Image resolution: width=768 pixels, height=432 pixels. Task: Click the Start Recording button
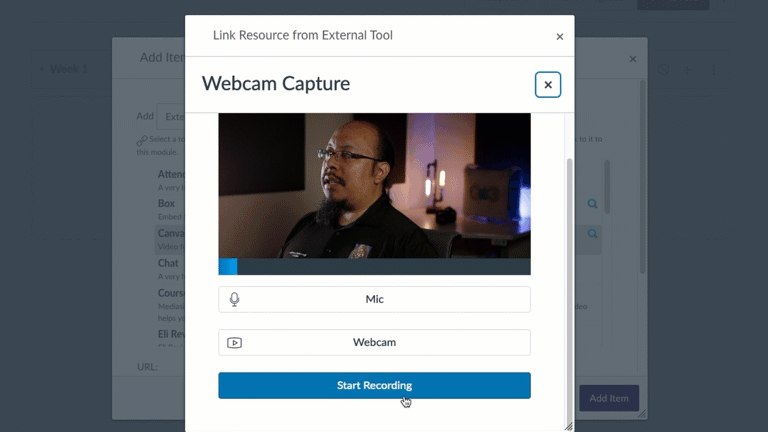374,385
